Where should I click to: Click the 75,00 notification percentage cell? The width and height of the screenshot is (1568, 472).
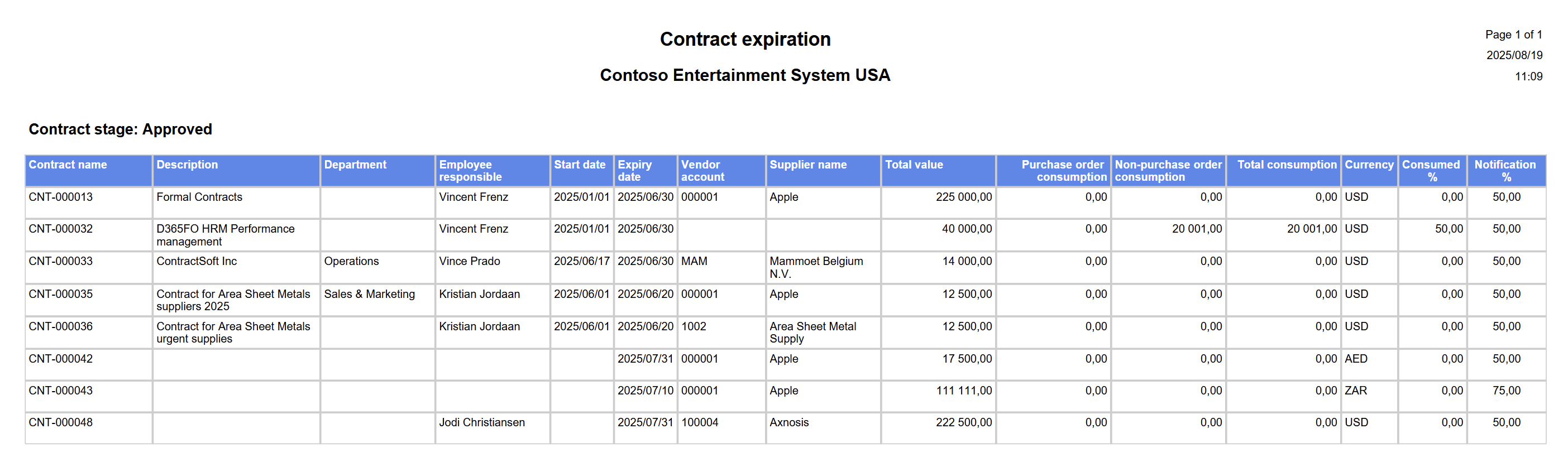coord(1506,391)
